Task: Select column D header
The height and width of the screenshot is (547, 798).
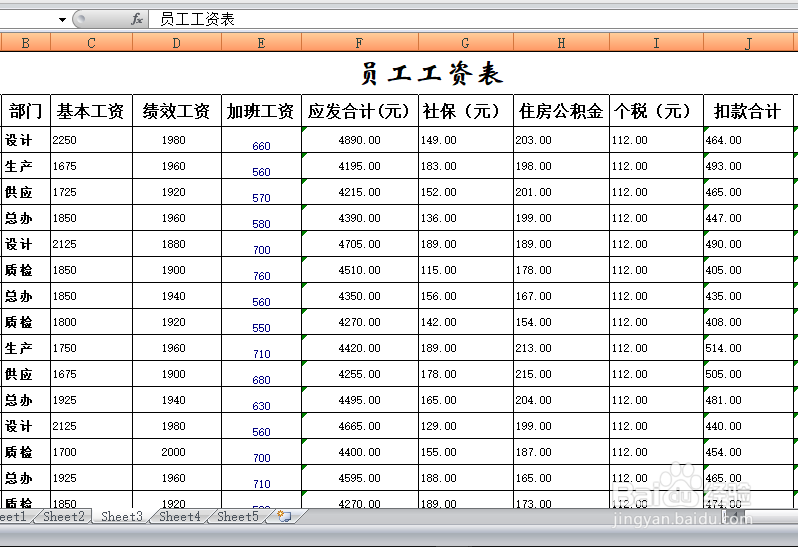Action: (x=177, y=43)
